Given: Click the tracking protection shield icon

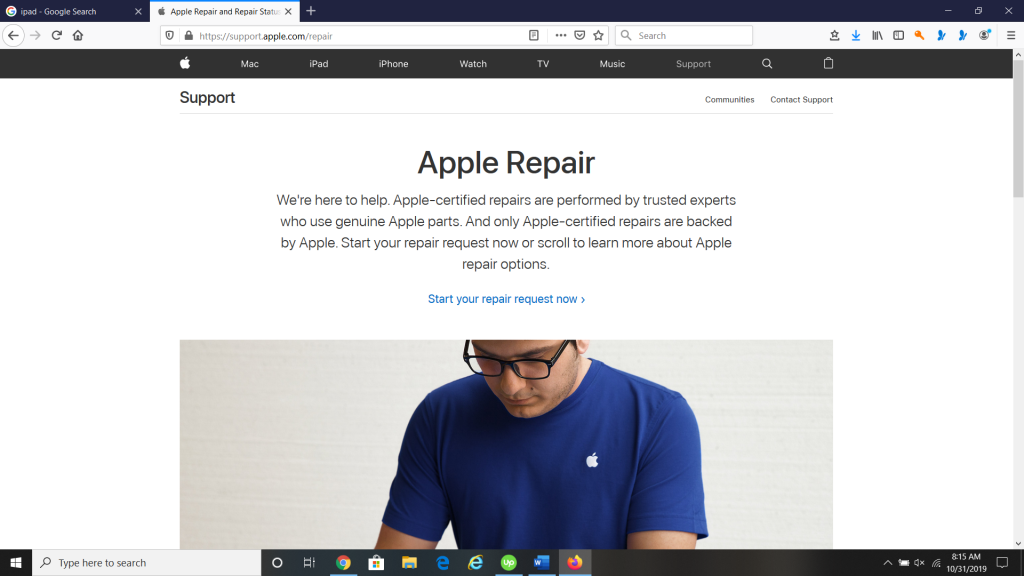Looking at the screenshot, I should [x=170, y=36].
